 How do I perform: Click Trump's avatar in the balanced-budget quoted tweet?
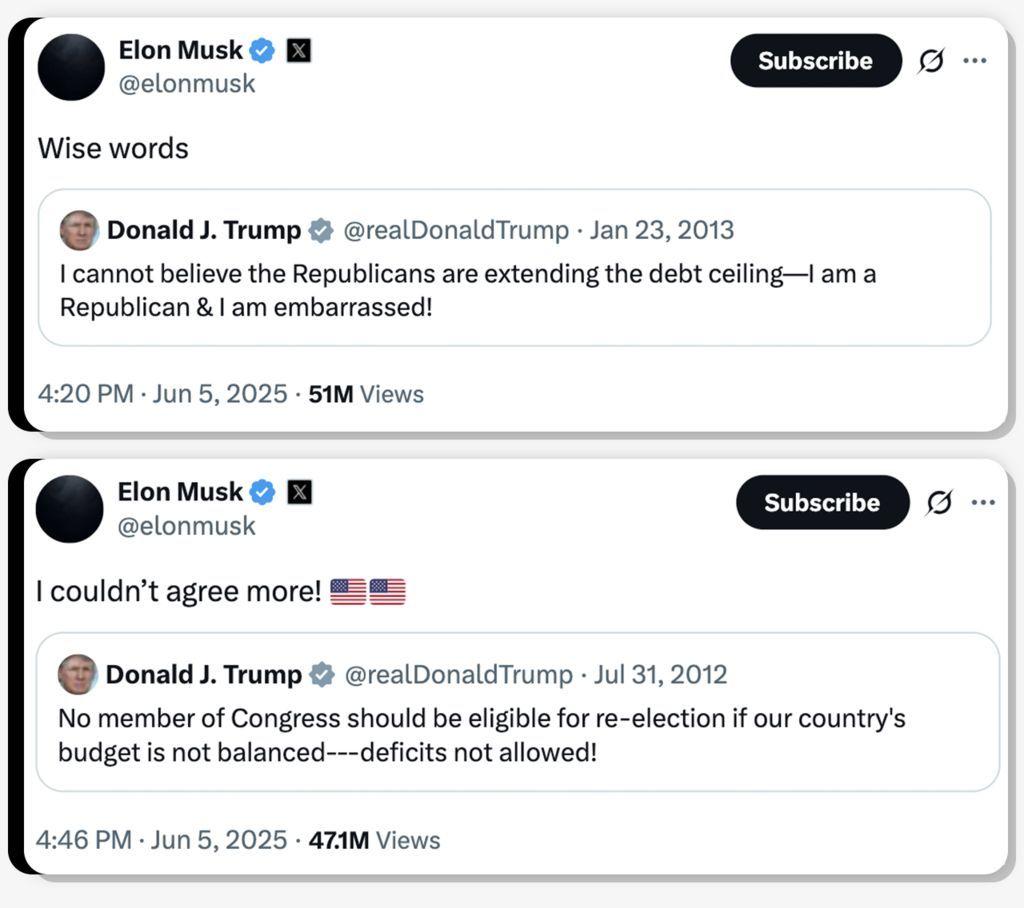[x=78, y=674]
